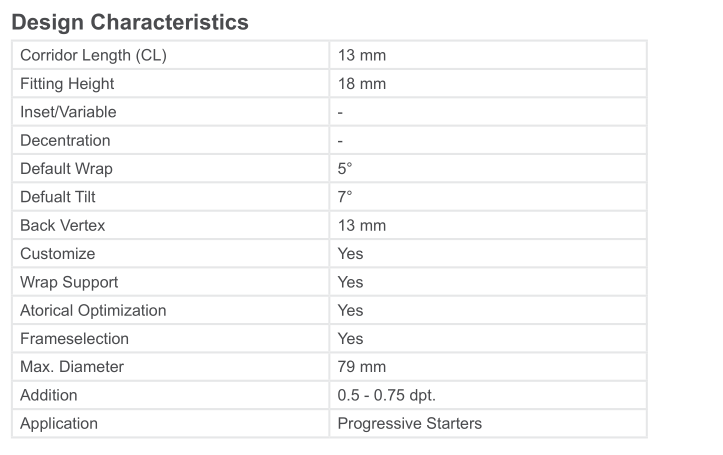Click the 0.5 - 0.75 dpt. addition value

tap(386, 396)
